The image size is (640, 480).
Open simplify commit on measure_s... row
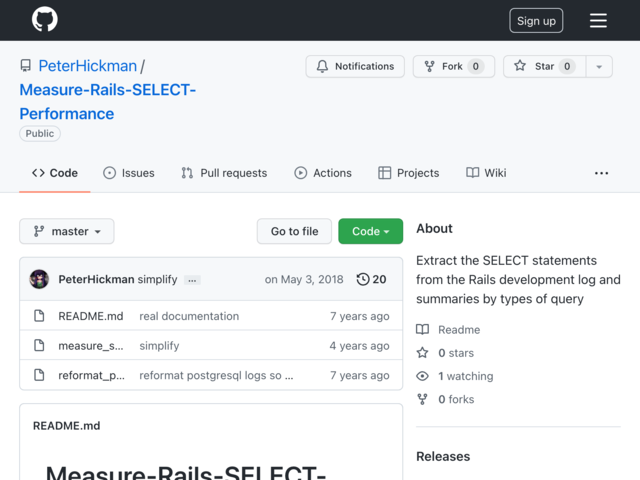(159, 346)
